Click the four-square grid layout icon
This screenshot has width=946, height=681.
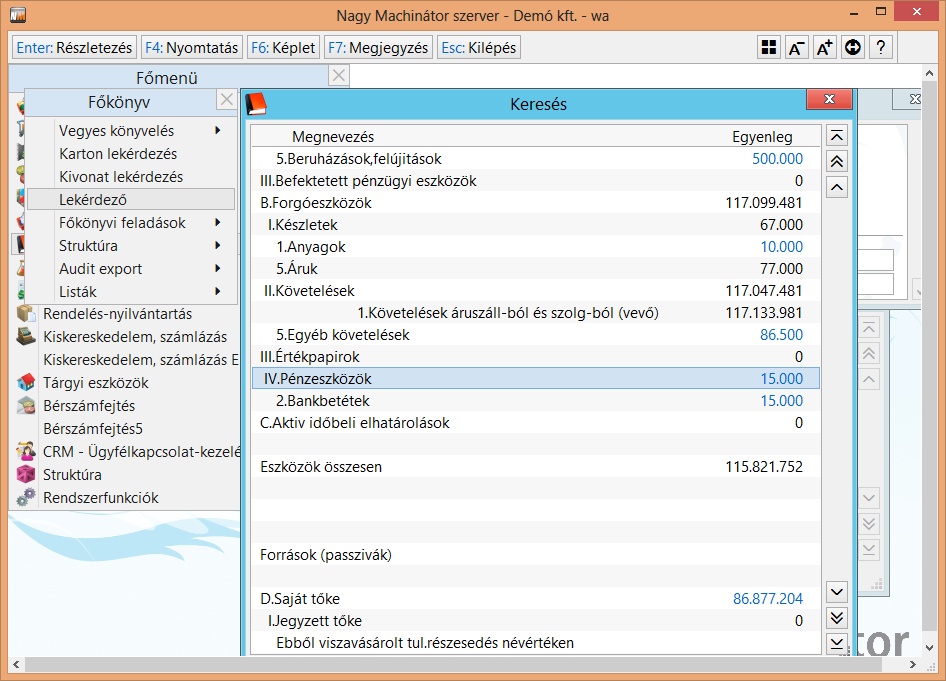pyautogui.click(x=768, y=47)
